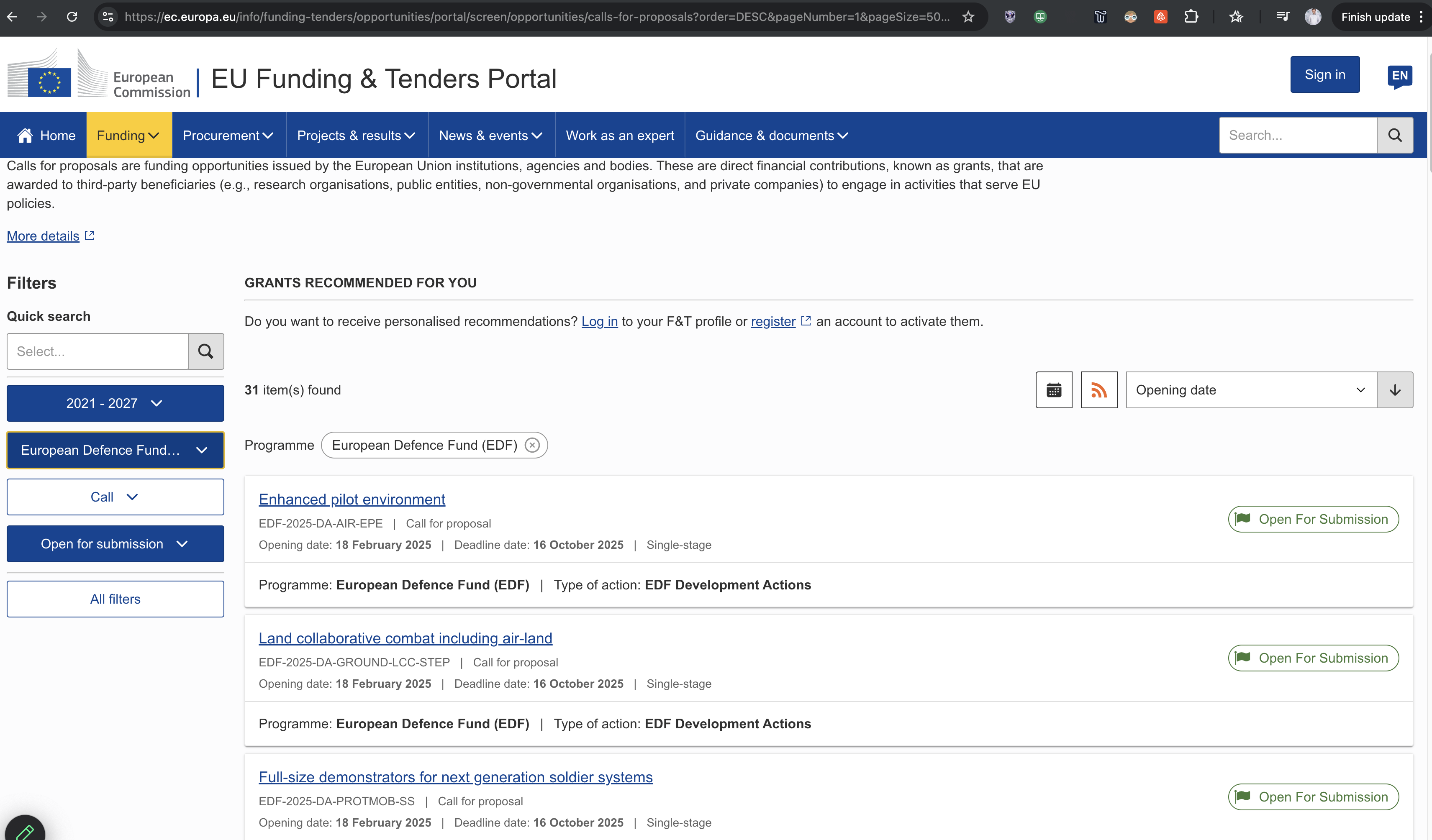The width and height of the screenshot is (1432, 840).
Task: Expand the Open for submission status dropdown
Action: click(115, 543)
